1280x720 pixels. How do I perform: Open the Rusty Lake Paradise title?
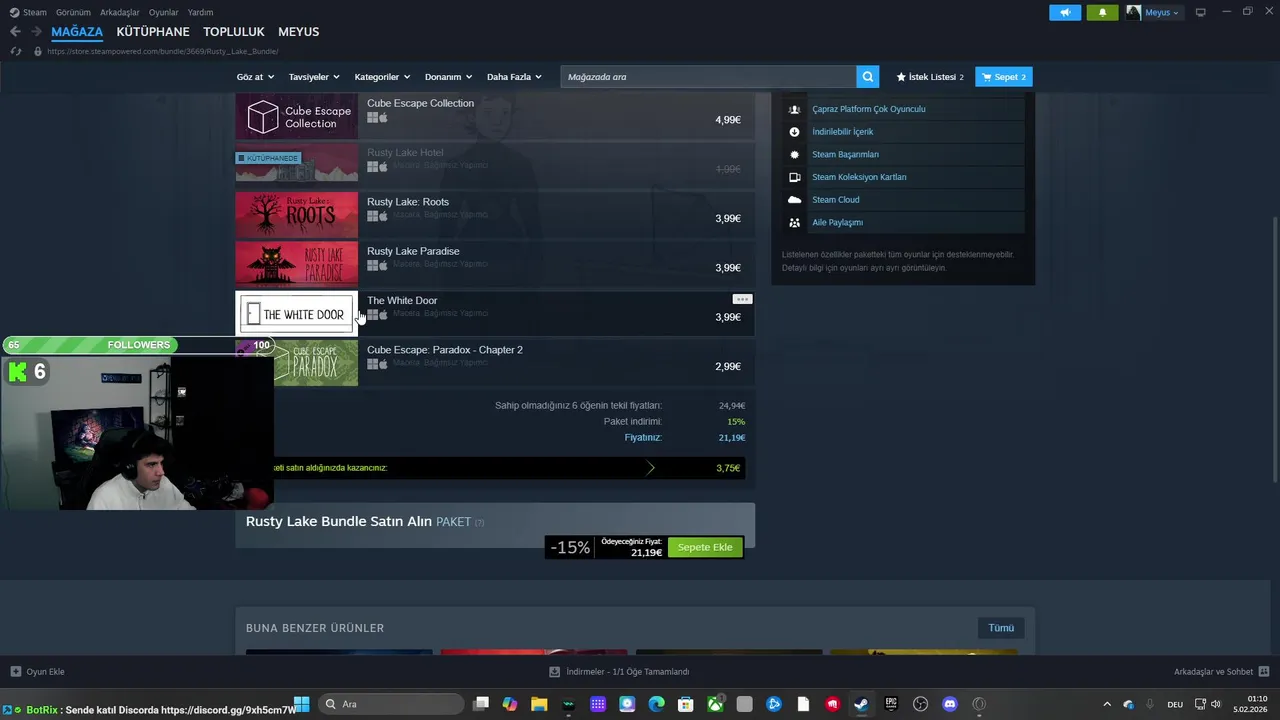413,251
